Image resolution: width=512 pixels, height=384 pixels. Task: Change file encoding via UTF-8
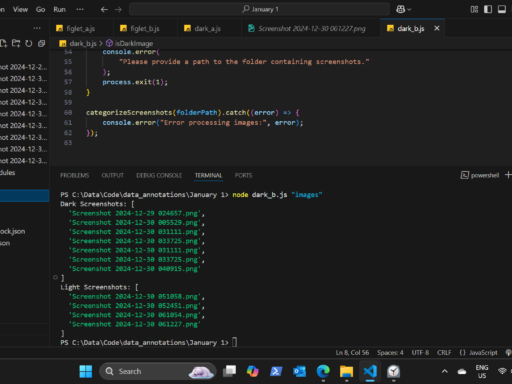[420, 353]
